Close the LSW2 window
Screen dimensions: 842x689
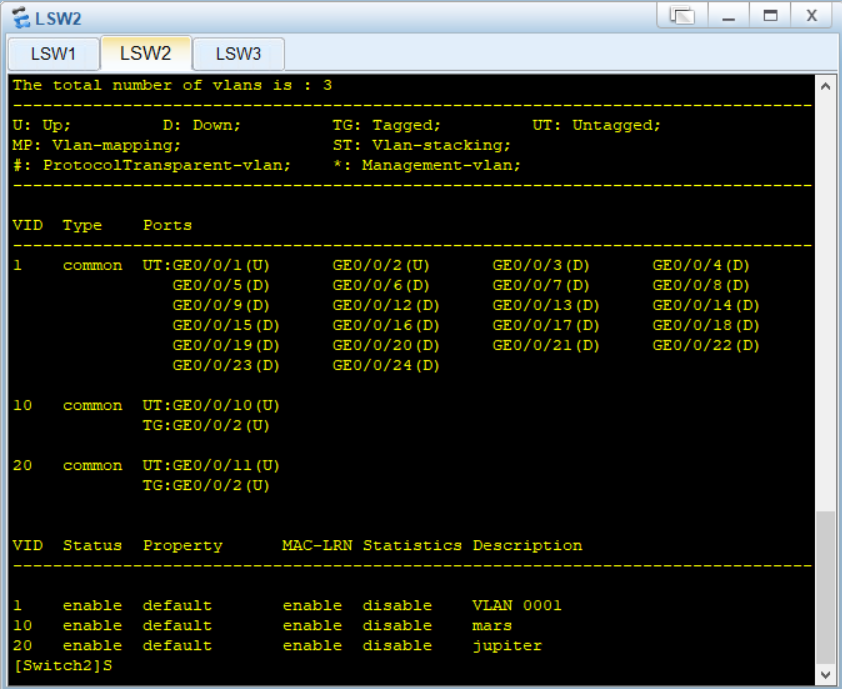tap(811, 15)
